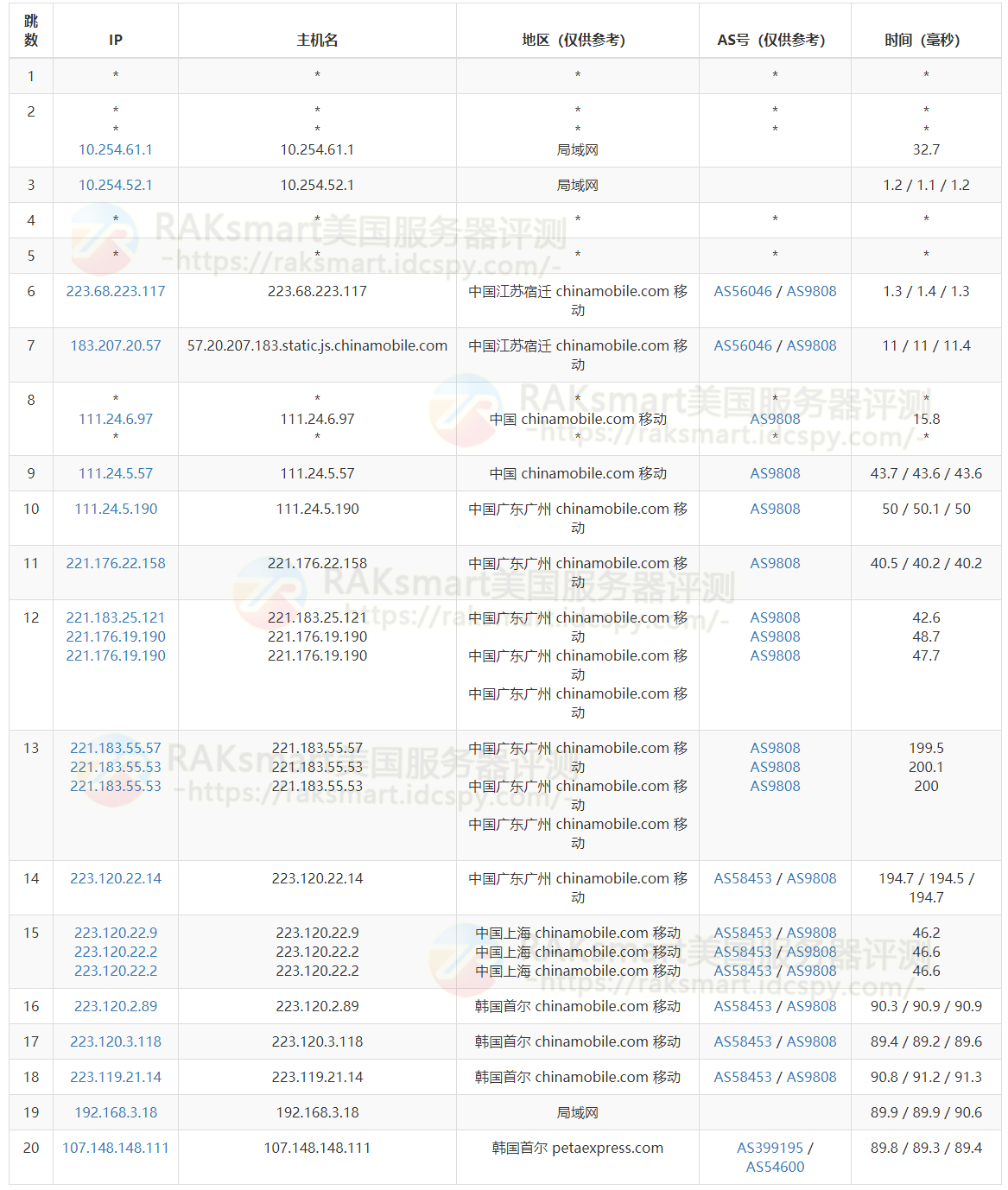Open AS56046 link in hop 7 row
This screenshot has height=1190, width=1008.
pos(743,345)
